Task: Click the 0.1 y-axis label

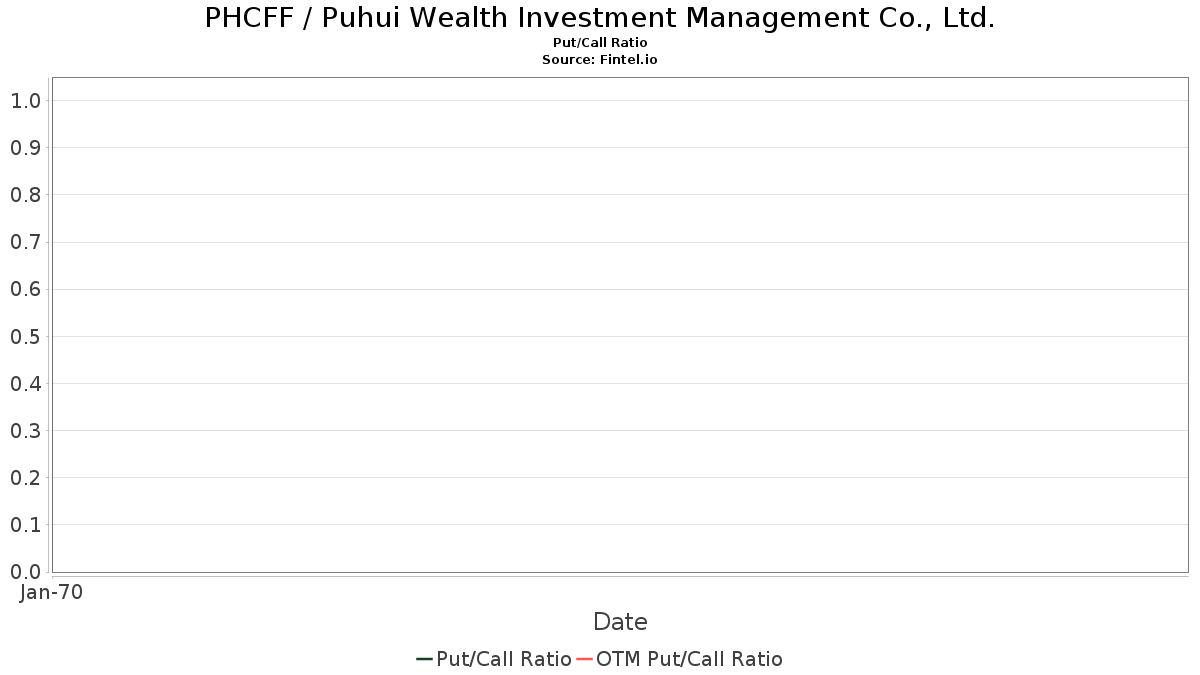Action: coord(26,525)
